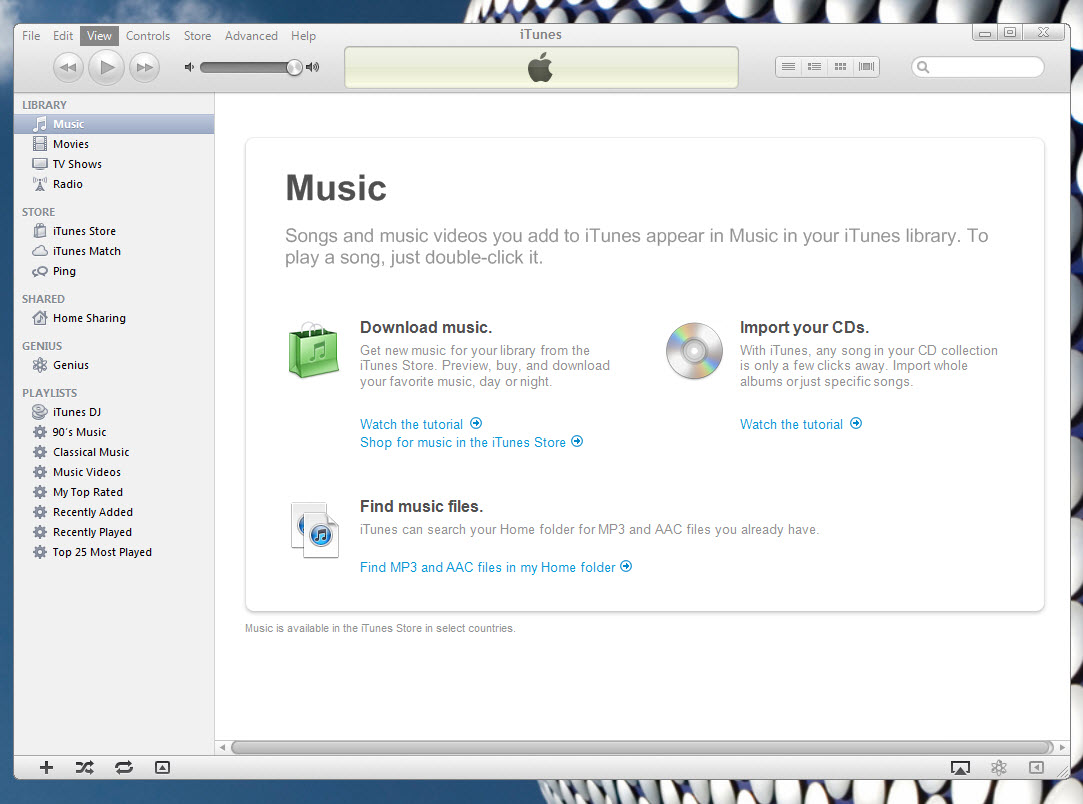
Task: Select Genius in the sidebar
Action: 114,365
